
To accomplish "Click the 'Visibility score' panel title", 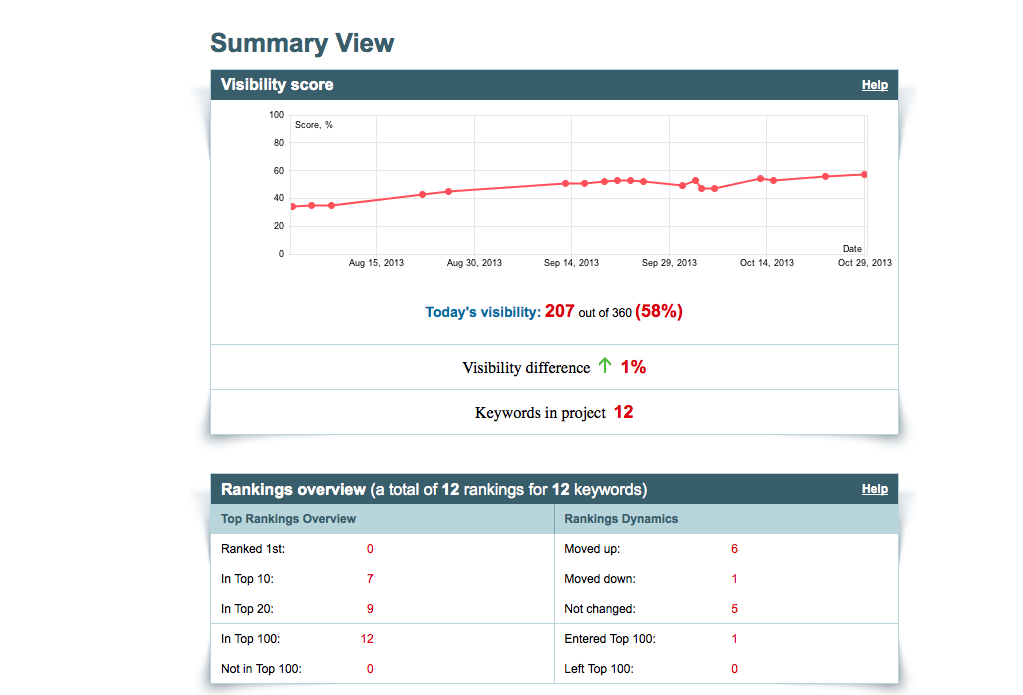I will [277, 85].
